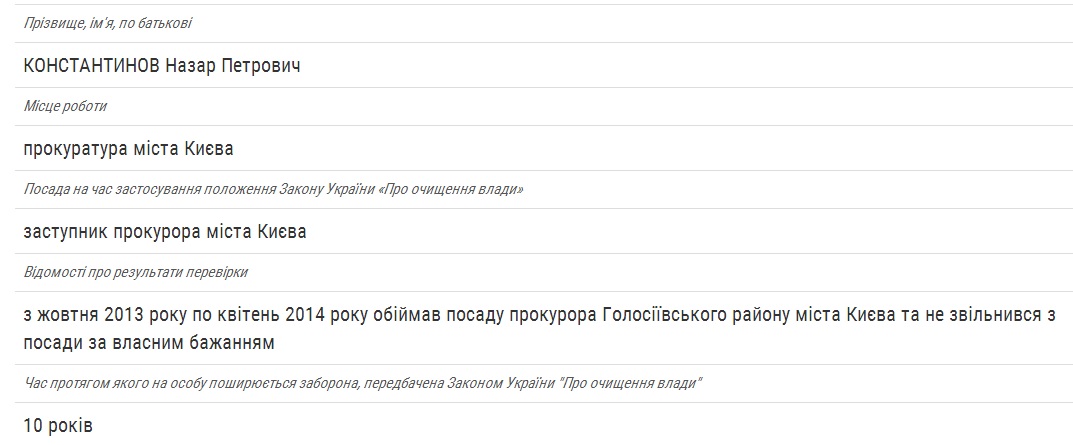Select the "прокуратура міста Києва" value

coord(128,149)
